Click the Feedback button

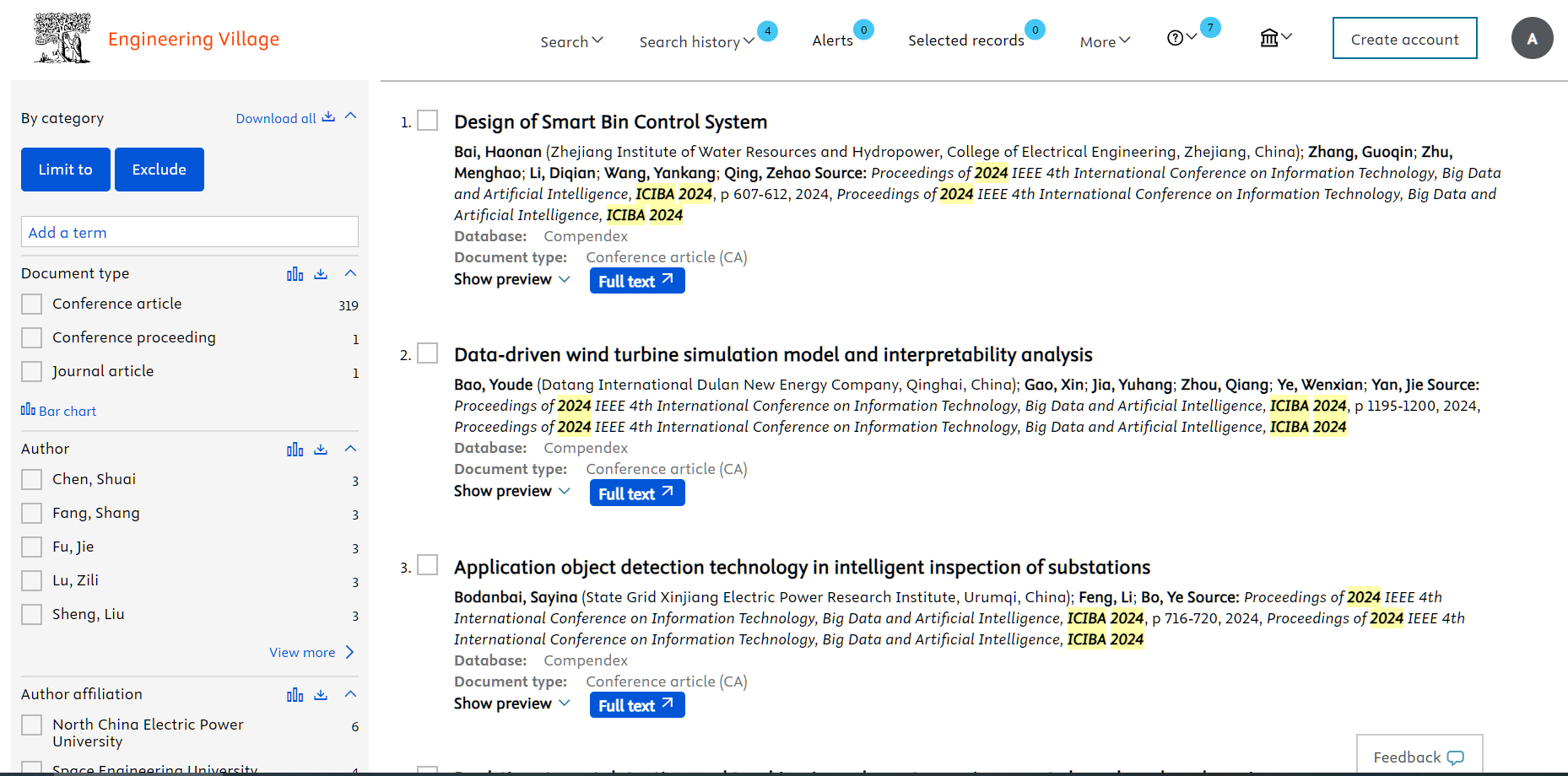coord(1419,755)
